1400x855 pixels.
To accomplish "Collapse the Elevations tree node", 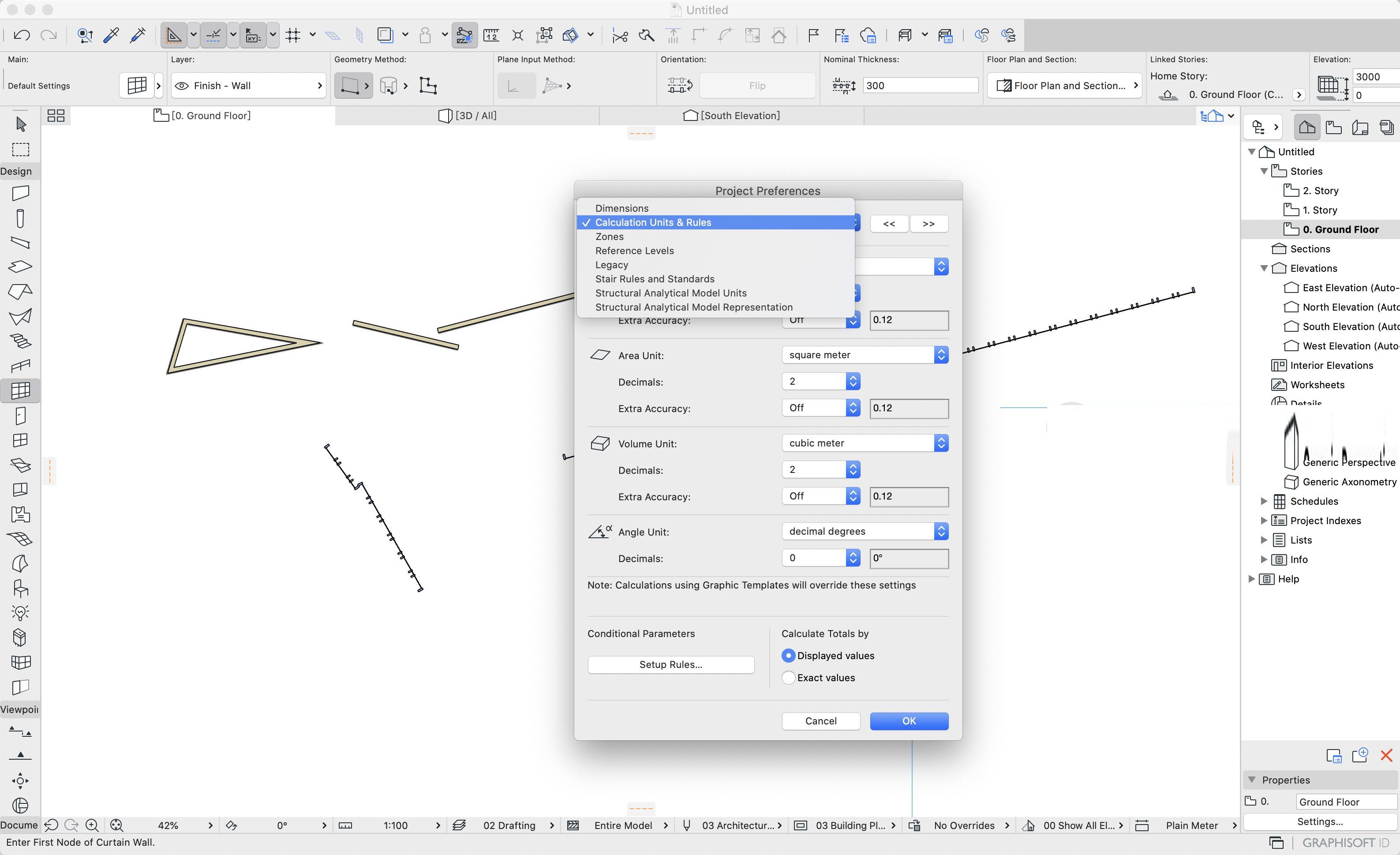I will click(1264, 268).
